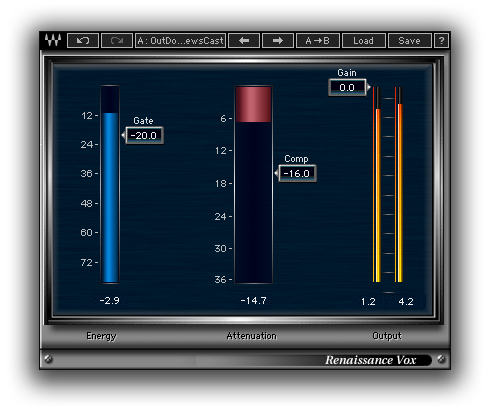Undo the last parameter change

(x=83, y=41)
